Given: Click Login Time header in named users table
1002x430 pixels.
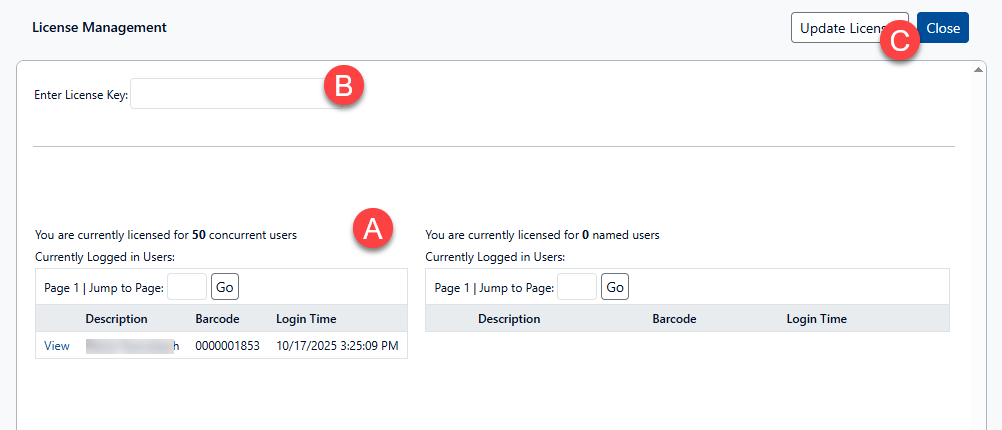Looking at the screenshot, I should point(816,319).
